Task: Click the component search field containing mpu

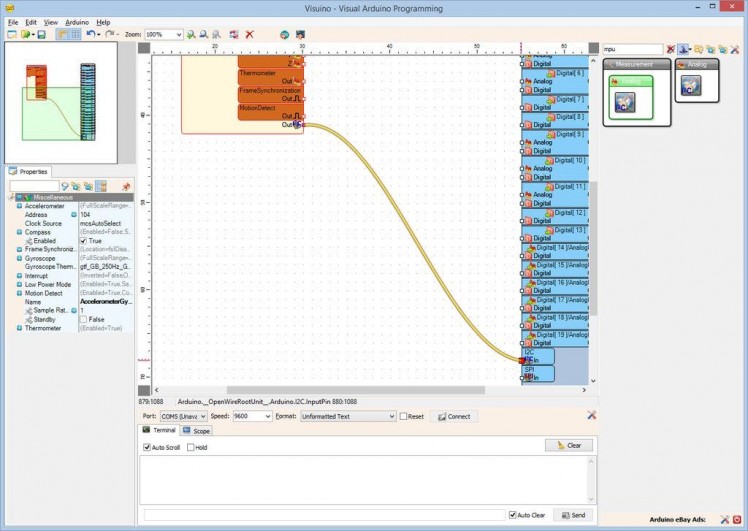Action: point(632,49)
